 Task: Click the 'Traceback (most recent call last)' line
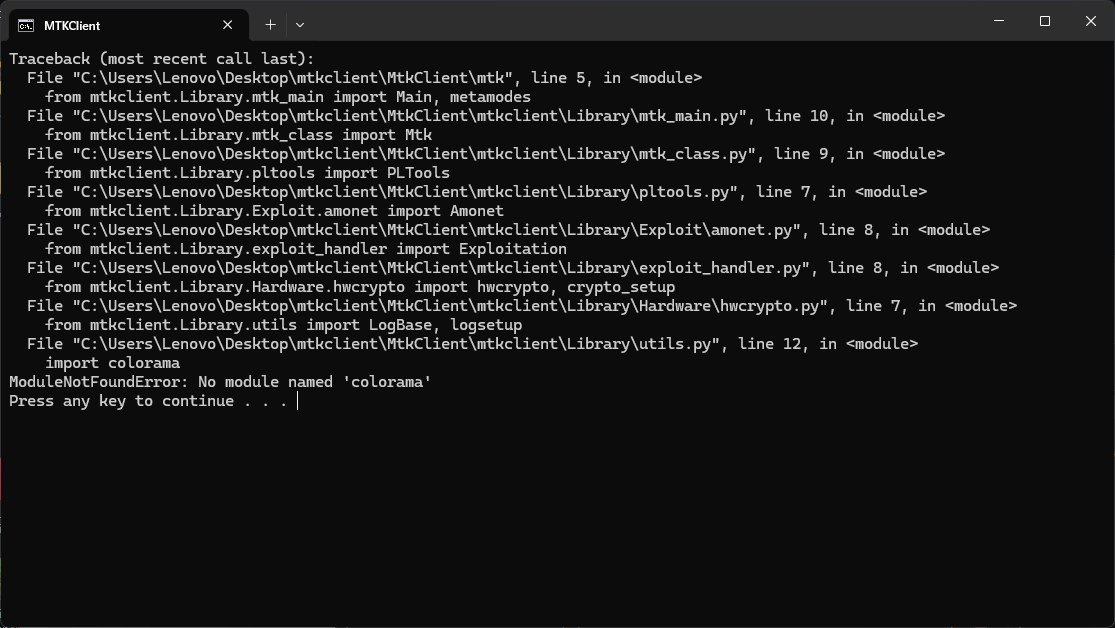point(161,59)
